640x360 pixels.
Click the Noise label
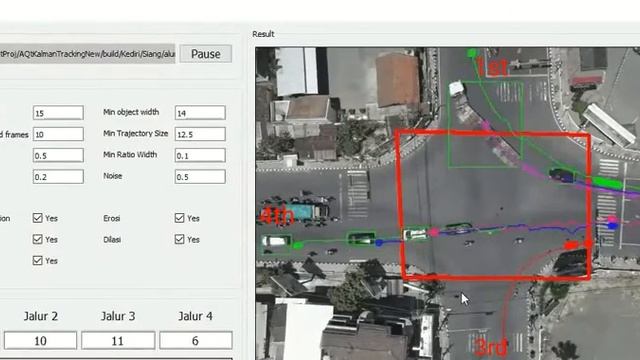tap(113, 176)
